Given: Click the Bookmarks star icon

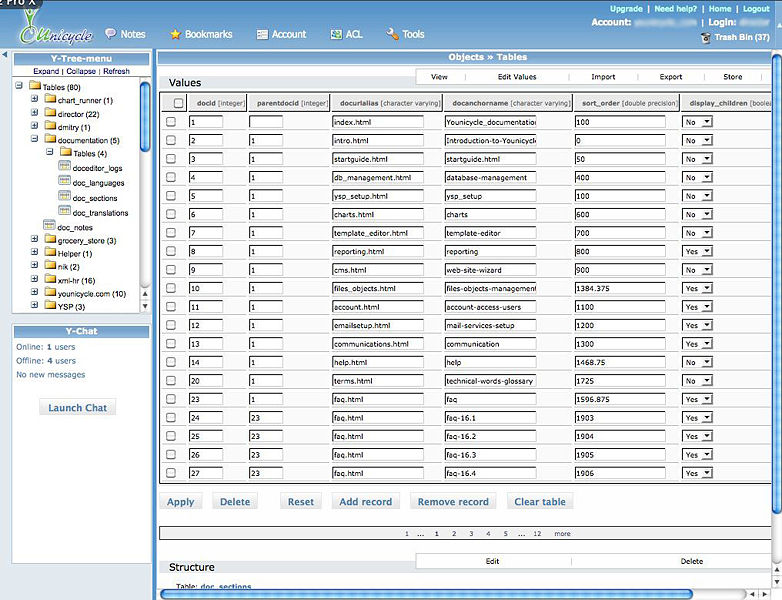Looking at the screenshot, I should [x=175, y=35].
